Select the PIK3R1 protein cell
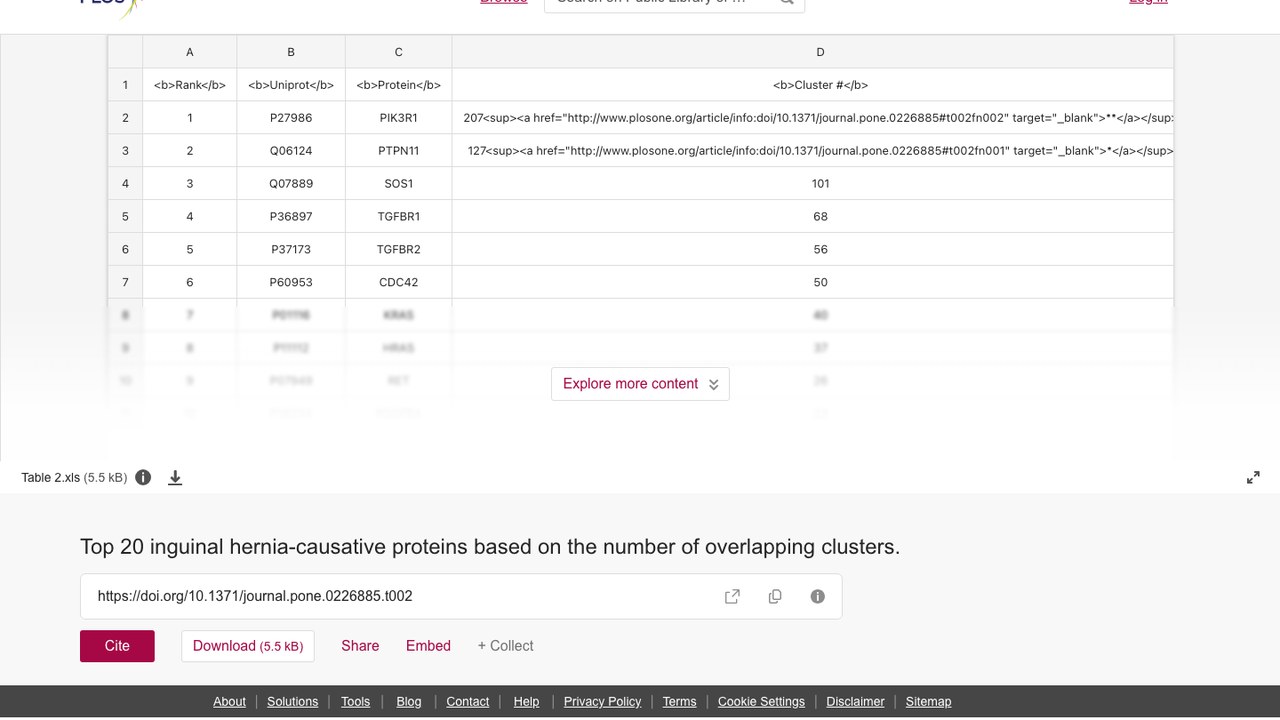Image resolution: width=1280 pixels, height=720 pixels. (x=398, y=118)
